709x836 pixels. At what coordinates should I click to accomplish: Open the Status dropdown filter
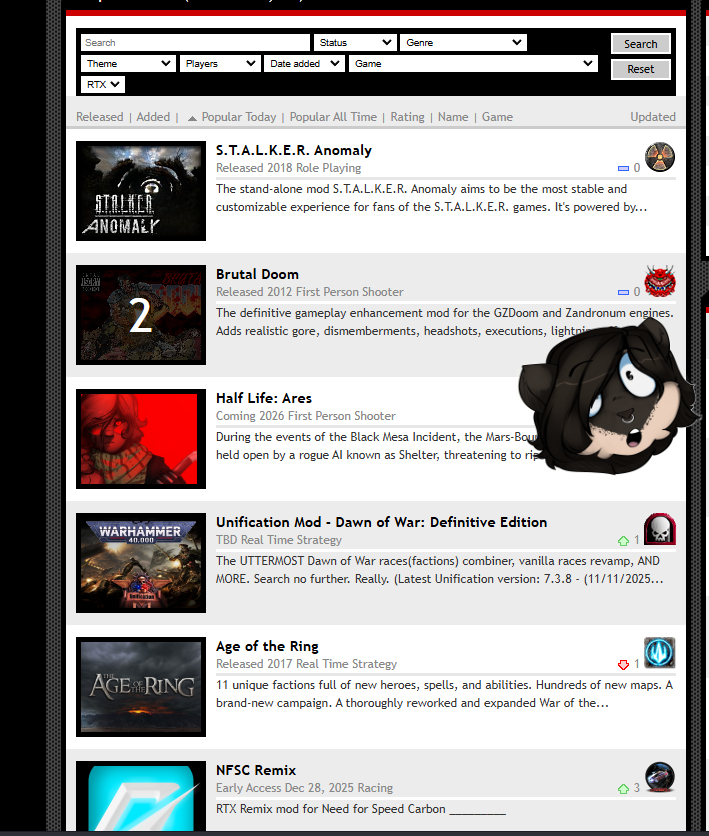pyautogui.click(x=355, y=43)
